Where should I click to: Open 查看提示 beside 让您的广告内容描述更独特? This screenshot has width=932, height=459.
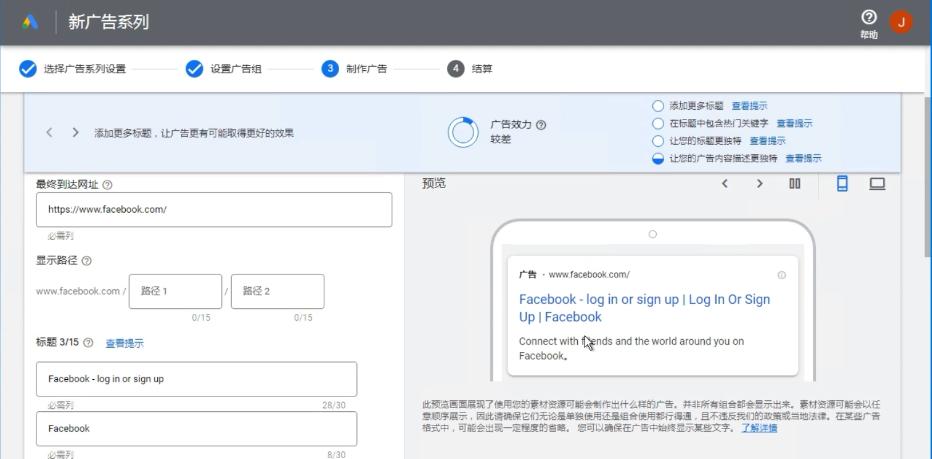(x=804, y=158)
